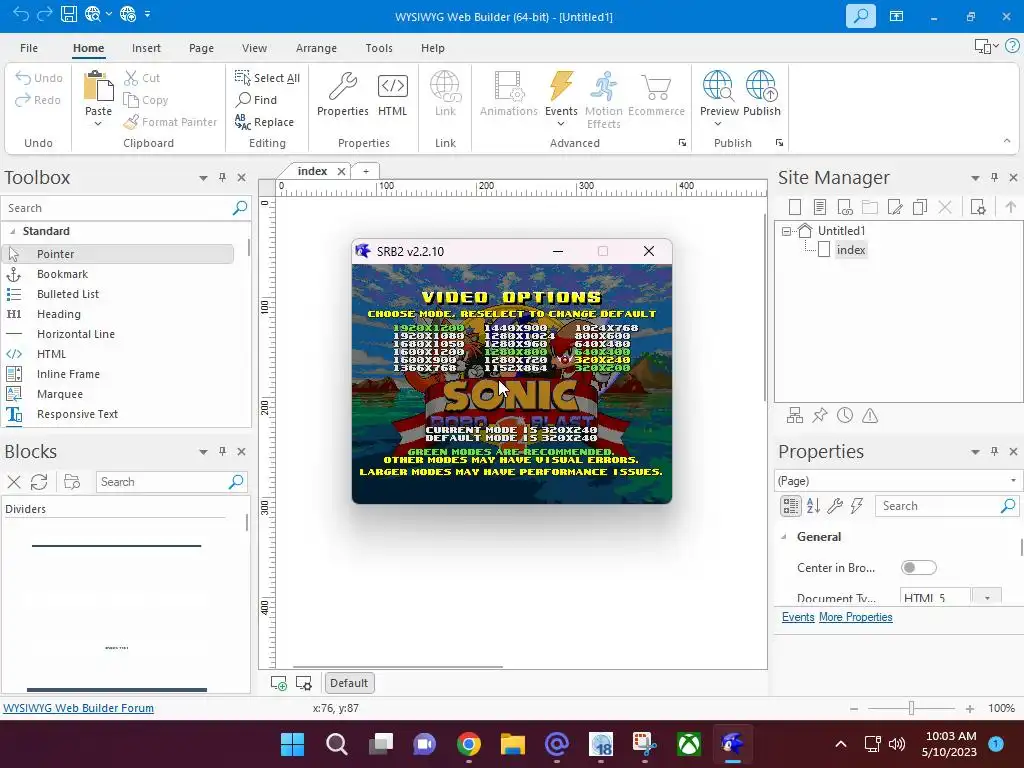This screenshot has width=1024, height=768.
Task: Click the Properties search field
Action: [938, 505]
